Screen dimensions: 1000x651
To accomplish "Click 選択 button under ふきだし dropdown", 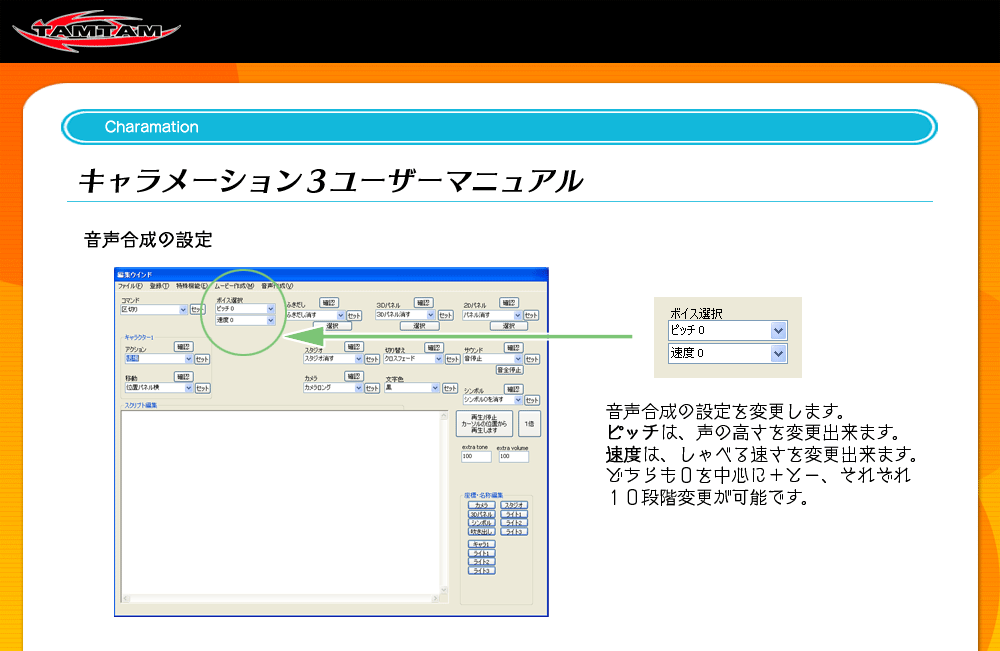I will tap(332, 326).
